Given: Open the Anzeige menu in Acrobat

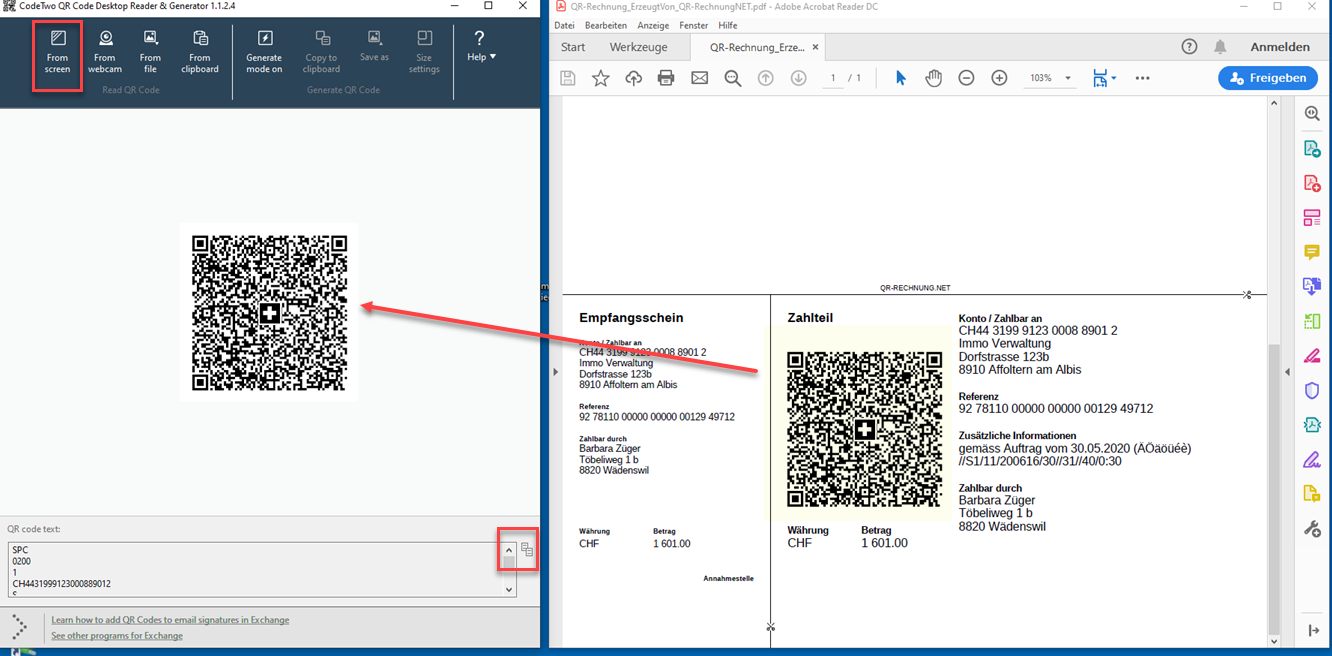Looking at the screenshot, I should (x=653, y=25).
